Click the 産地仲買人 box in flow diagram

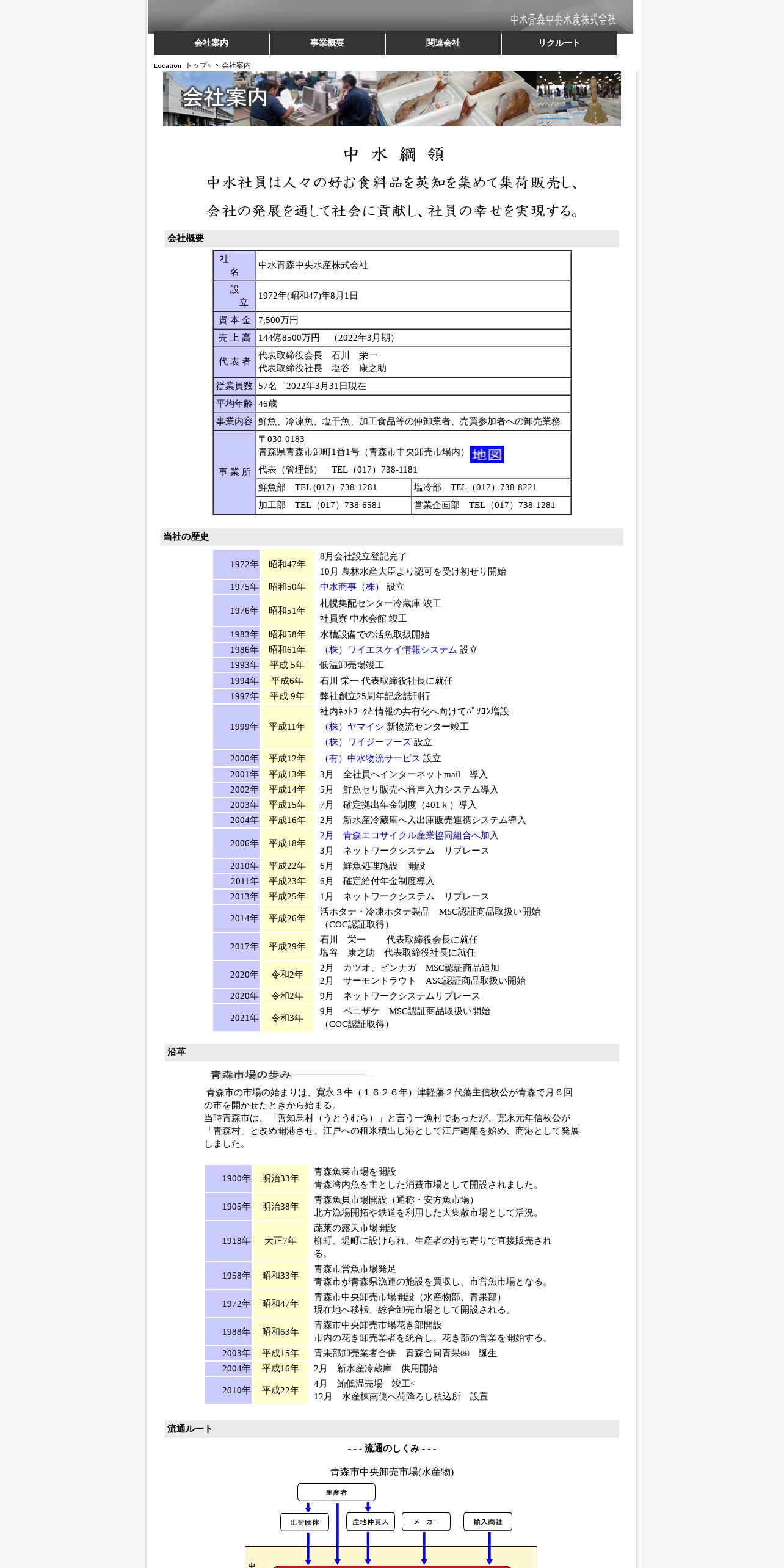[x=371, y=1522]
